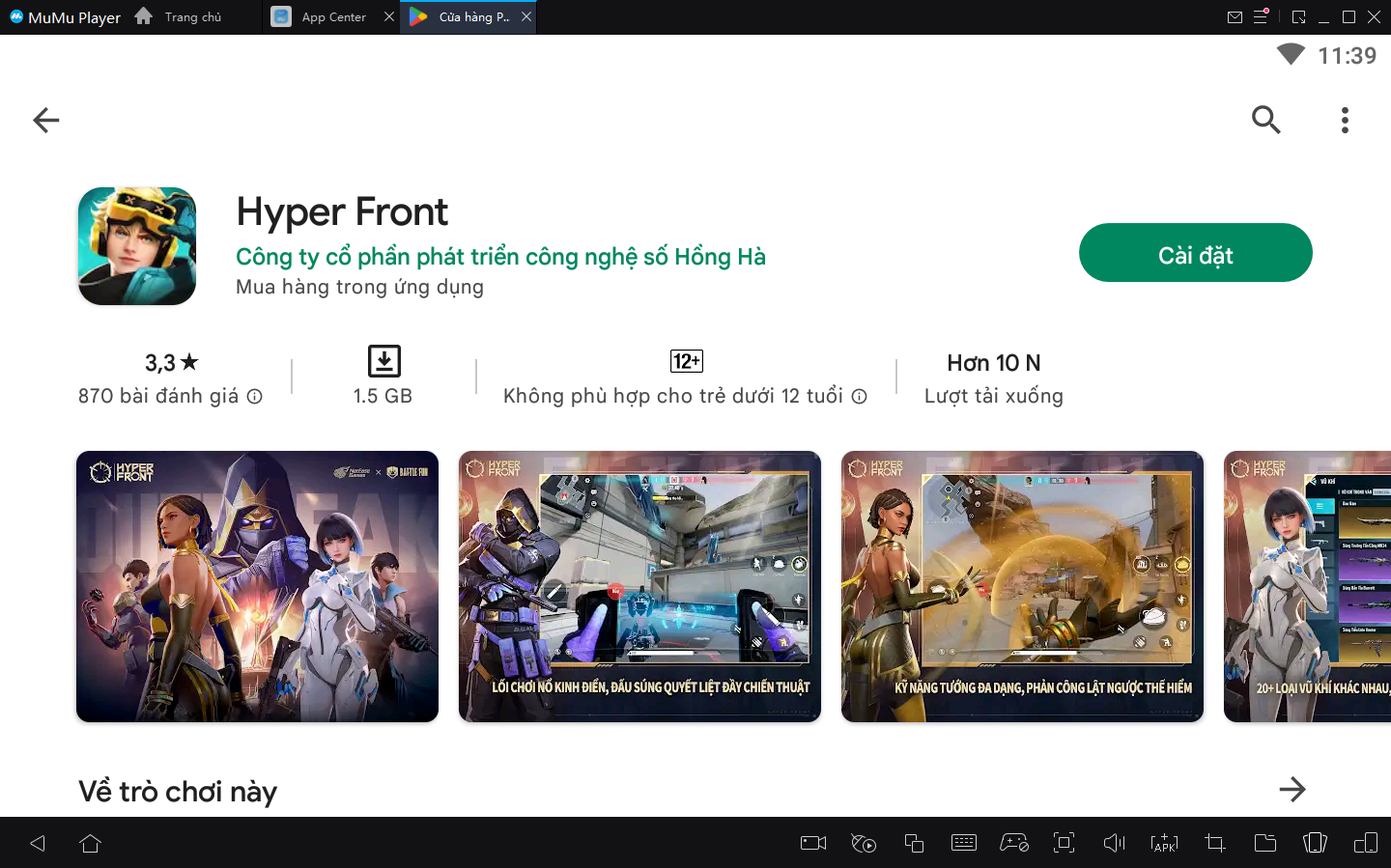Click Mua hàng trong ứng dụng text
Viewport: 1391px width, 868px height.
[x=359, y=287]
